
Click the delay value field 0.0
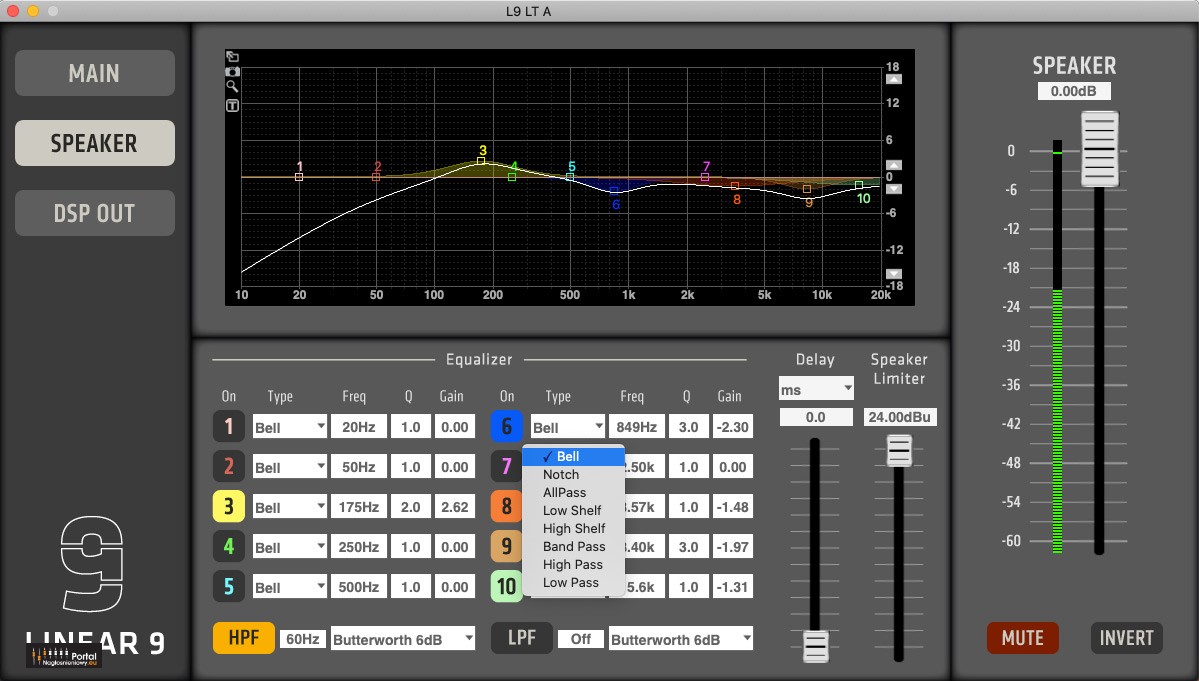816,417
